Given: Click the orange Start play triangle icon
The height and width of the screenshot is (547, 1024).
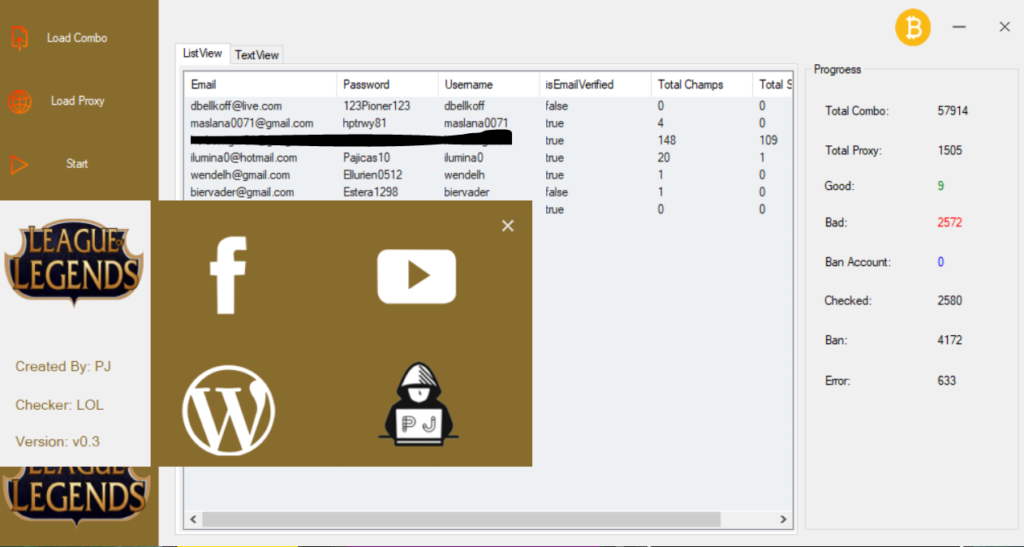Looking at the screenshot, I should point(20,164).
